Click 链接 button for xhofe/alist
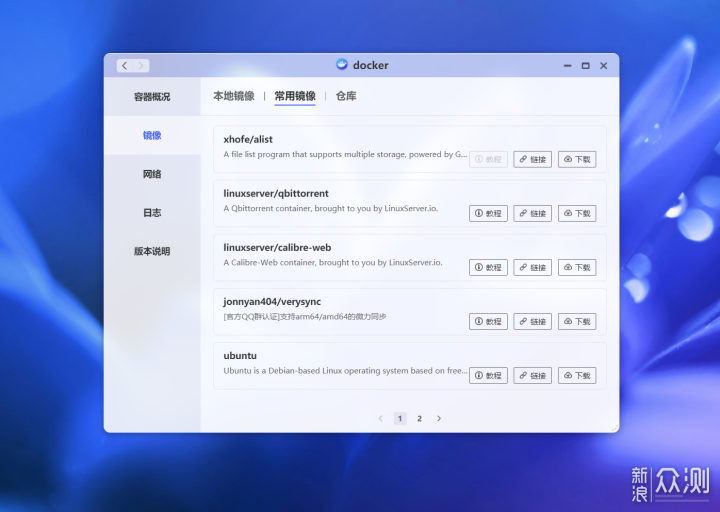 coord(533,159)
